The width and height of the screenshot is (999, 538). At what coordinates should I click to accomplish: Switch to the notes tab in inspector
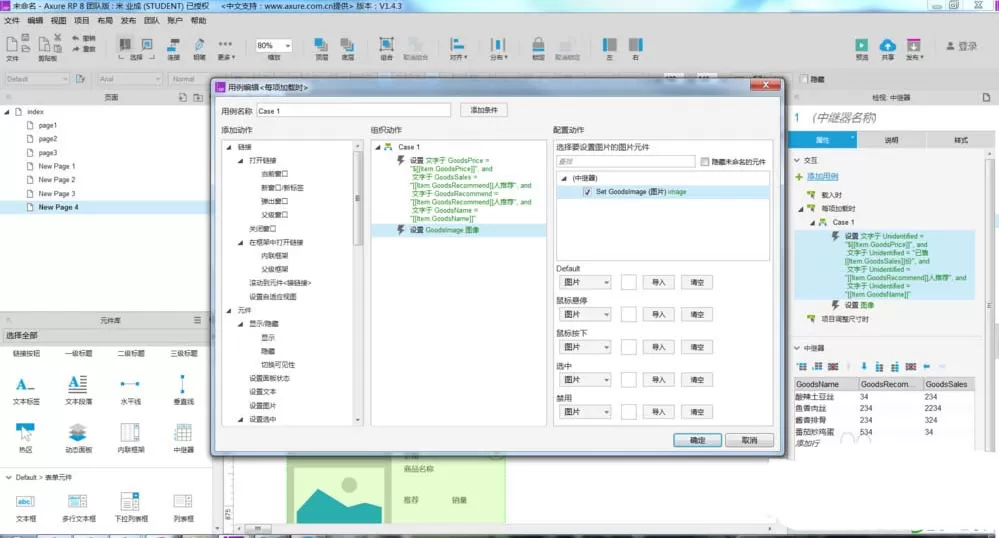[891, 140]
